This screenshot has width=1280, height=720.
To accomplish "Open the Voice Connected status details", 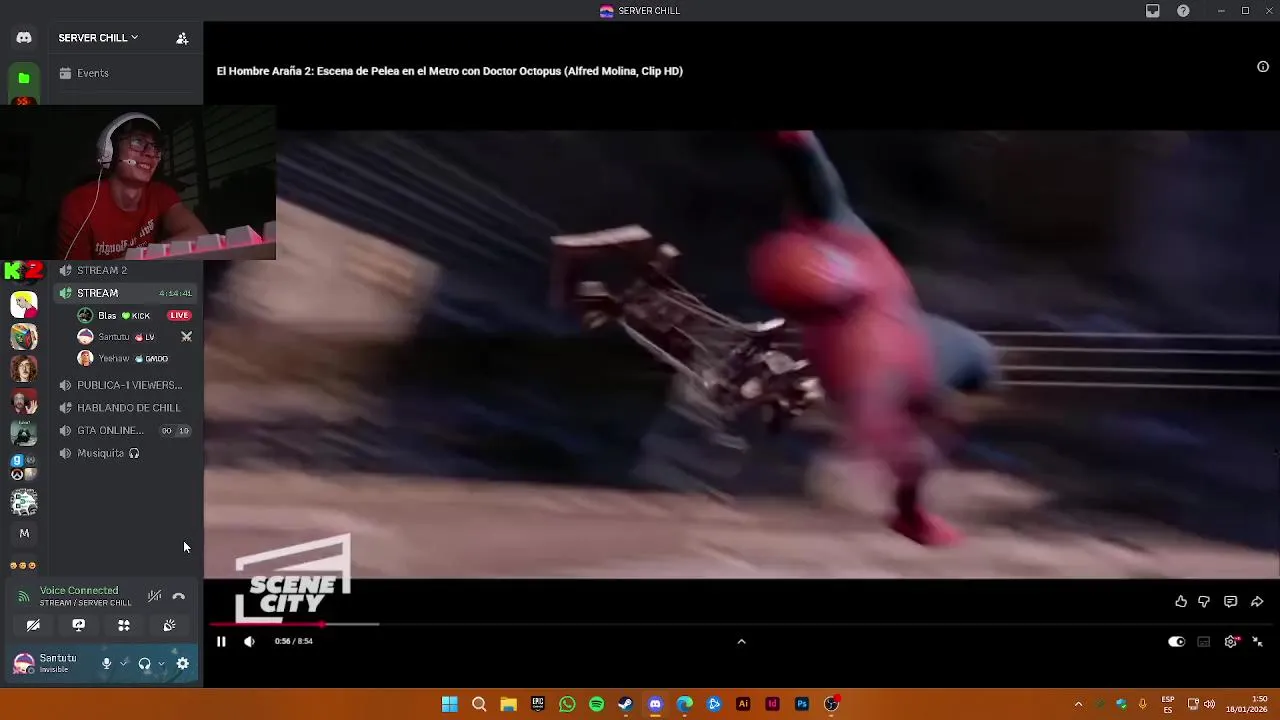I will pyautogui.click(x=79, y=591).
